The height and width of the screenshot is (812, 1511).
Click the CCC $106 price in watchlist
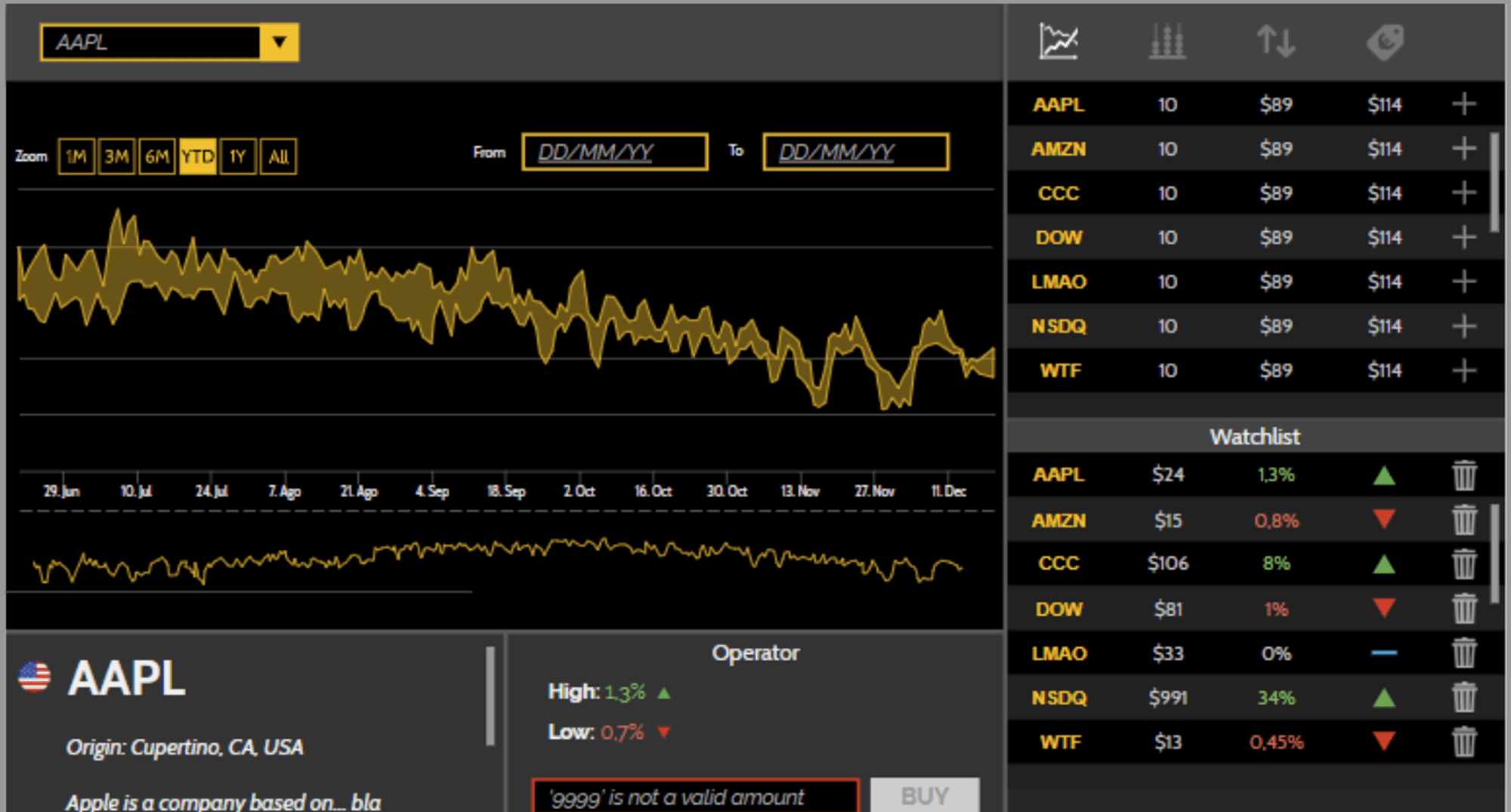pyautogui.click(x=1168, y=563)
